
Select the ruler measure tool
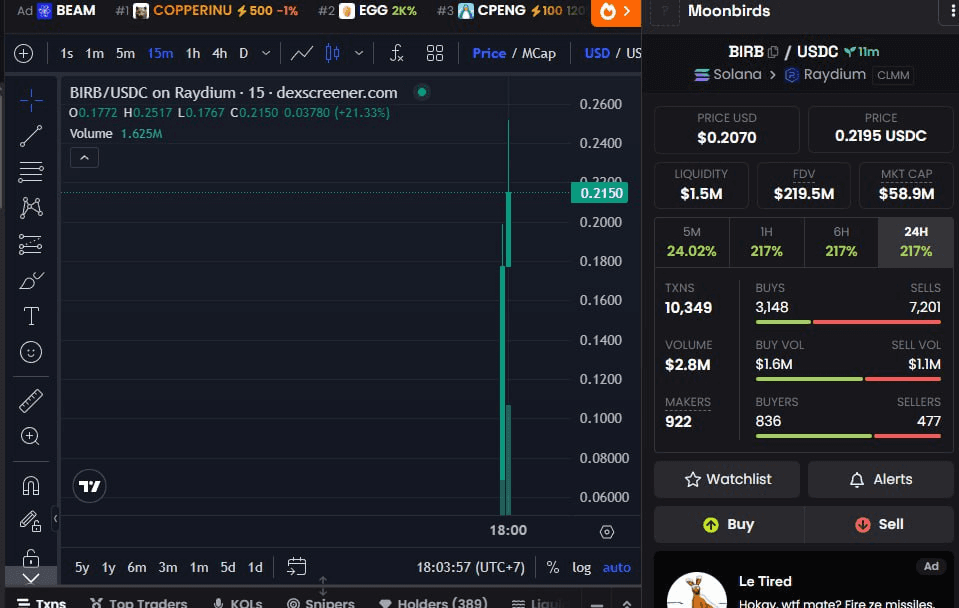coord(31,401)
